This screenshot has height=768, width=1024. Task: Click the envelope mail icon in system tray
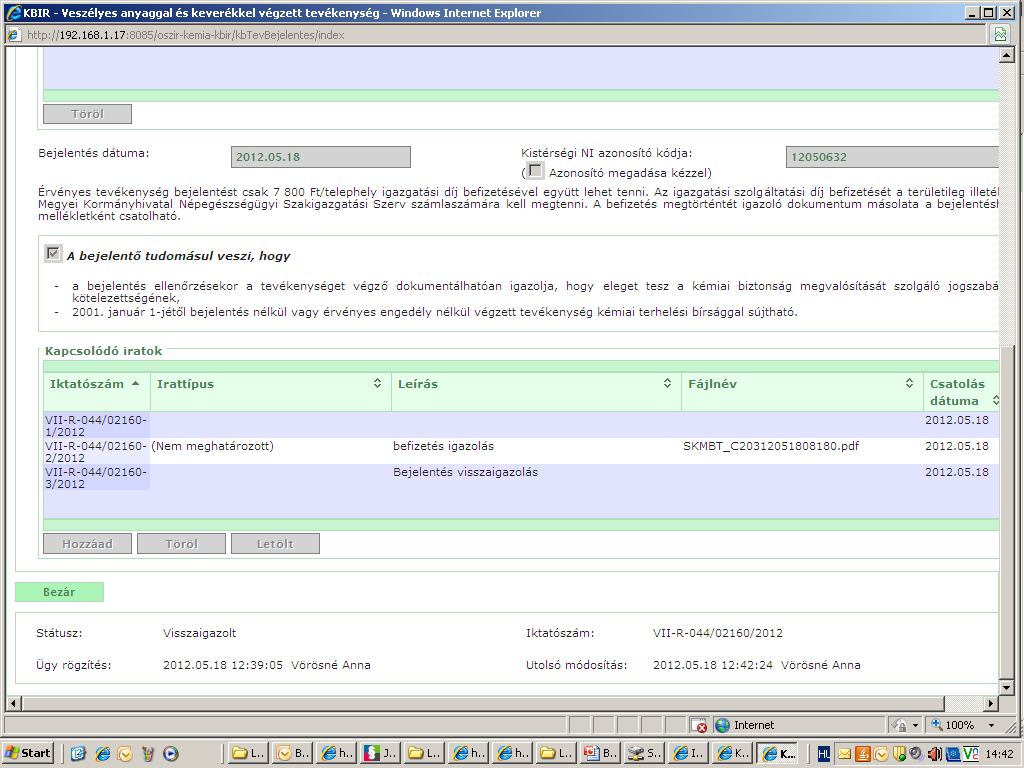pyautogui.click(x=844, y=754)
